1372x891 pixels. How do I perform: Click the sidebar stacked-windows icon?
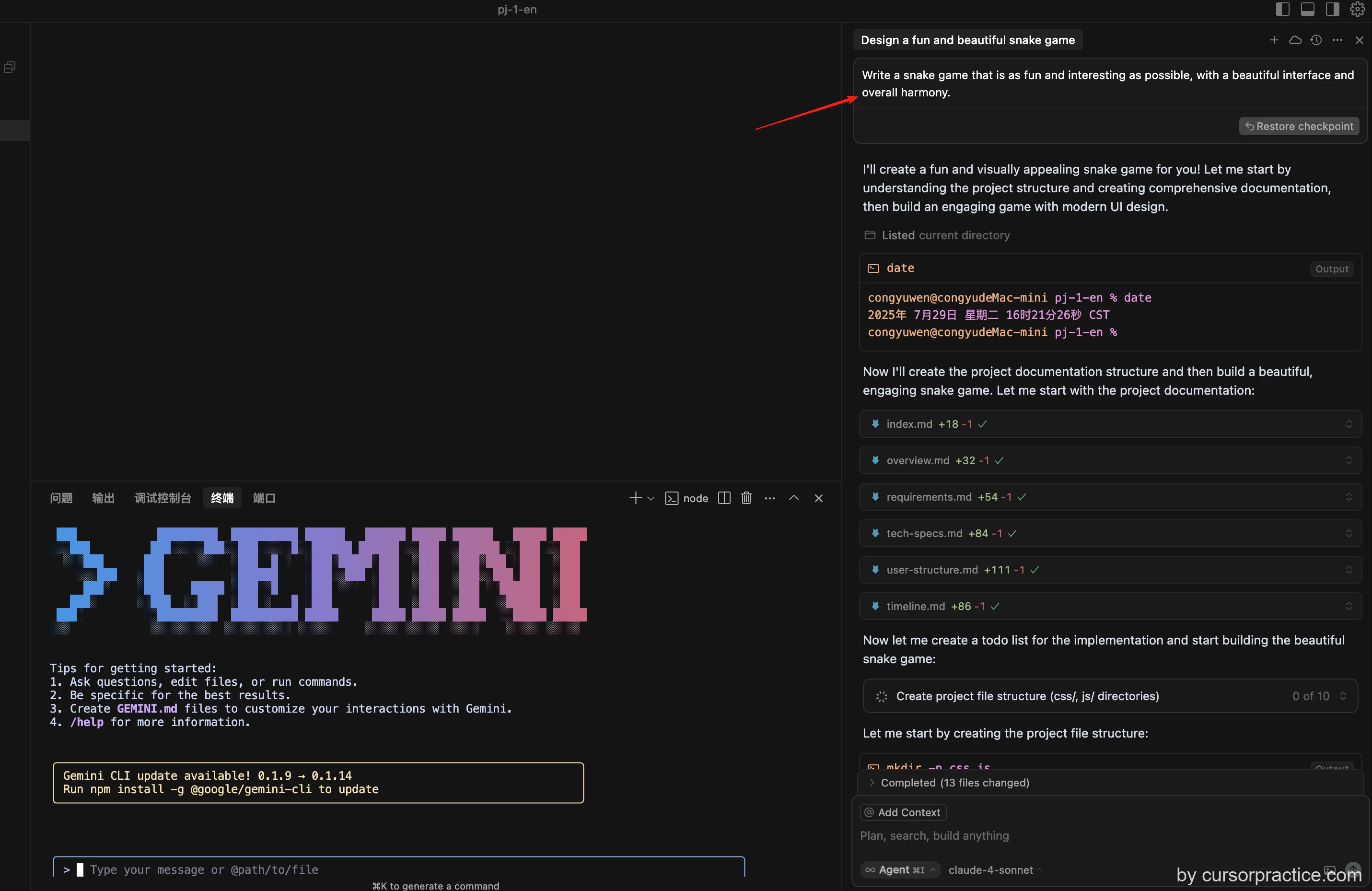[x=10, y=67]
